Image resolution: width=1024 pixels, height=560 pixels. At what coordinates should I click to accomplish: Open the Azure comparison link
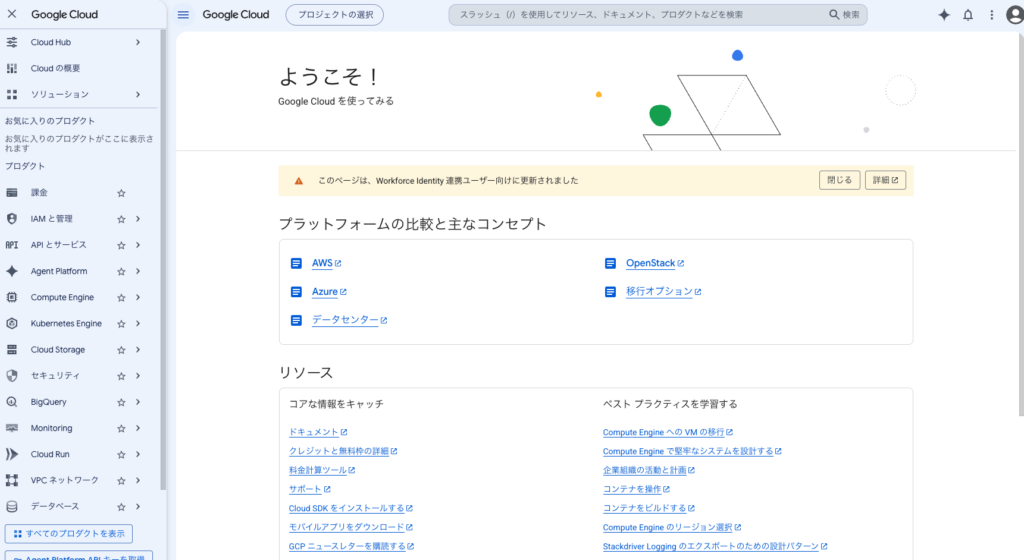(x=325, y=292)
